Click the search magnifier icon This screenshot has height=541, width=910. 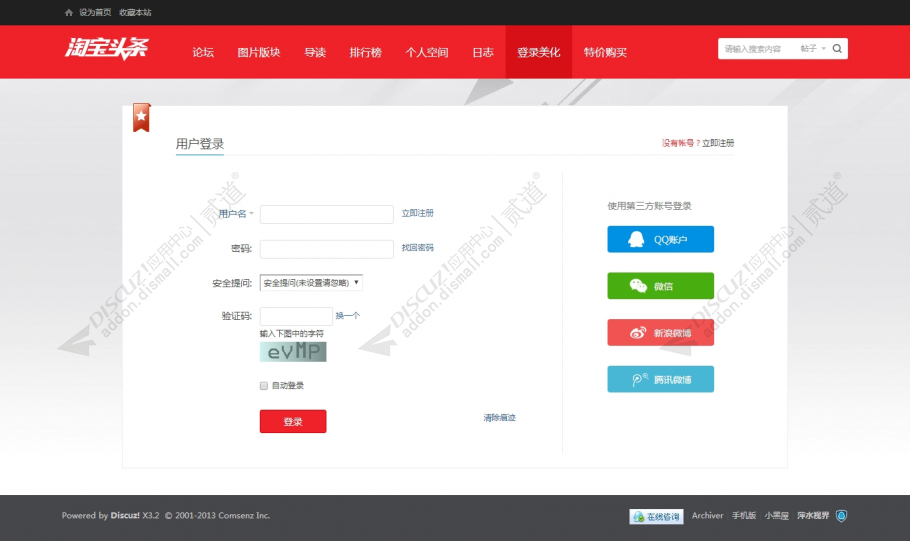(837, 49)
